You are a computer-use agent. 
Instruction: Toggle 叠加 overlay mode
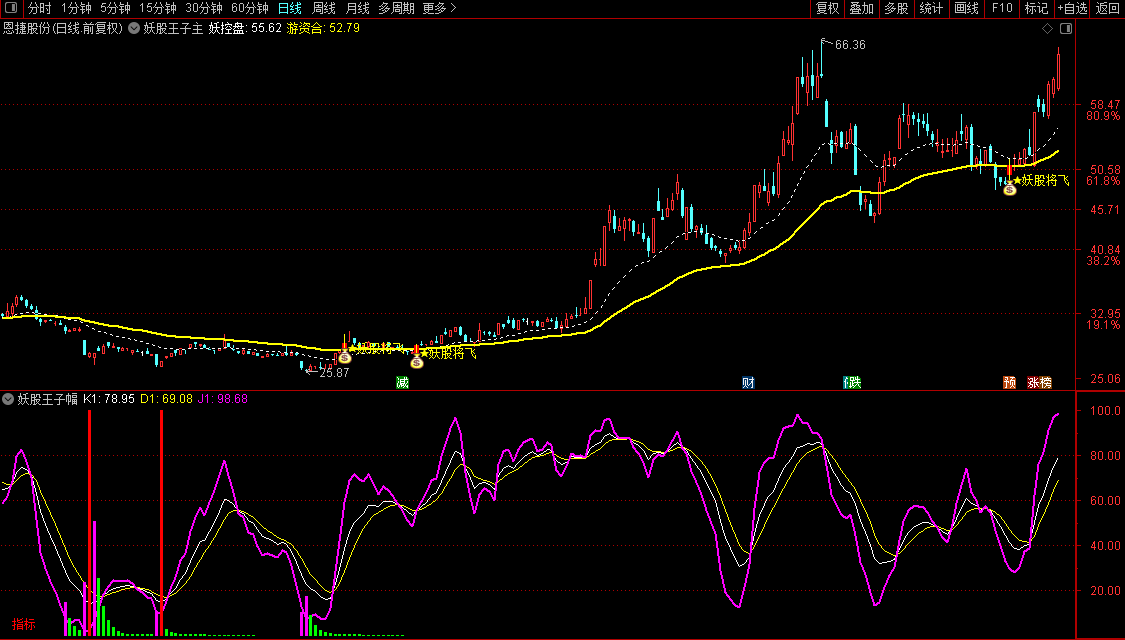(x=861, y=9)
